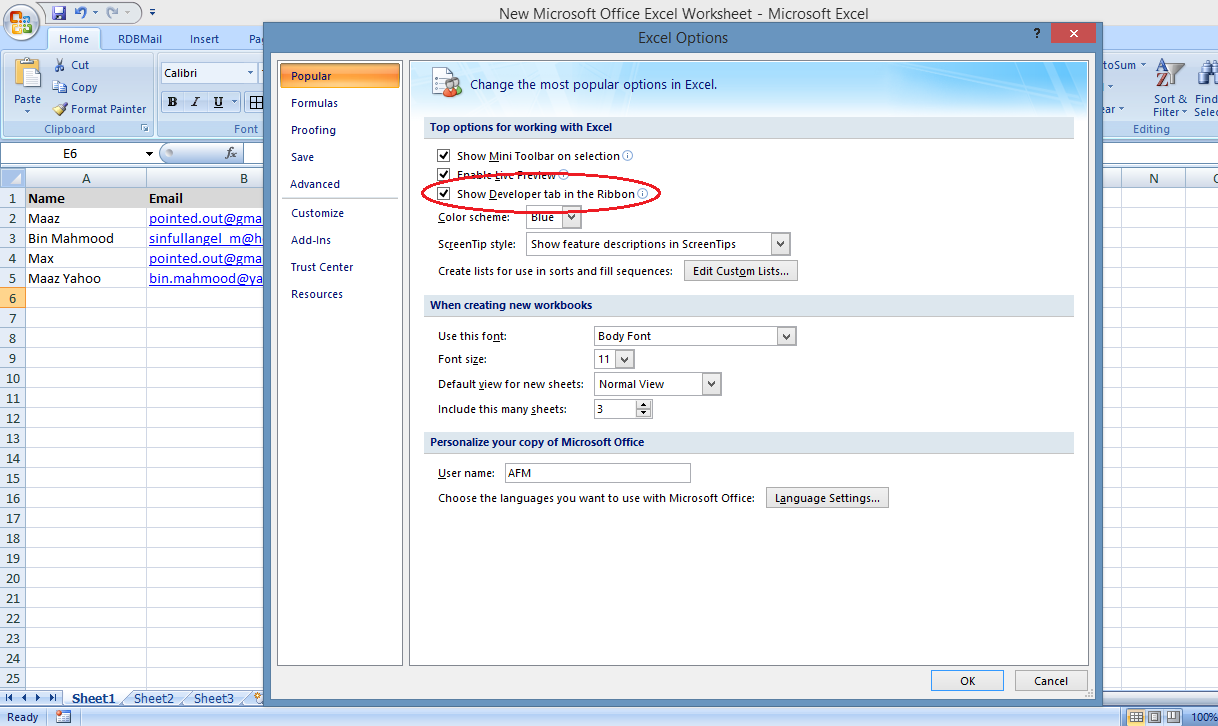Switch to Sheet2 worksheet tab
The height and width of the screenshot is (726, 1218).
154,699
